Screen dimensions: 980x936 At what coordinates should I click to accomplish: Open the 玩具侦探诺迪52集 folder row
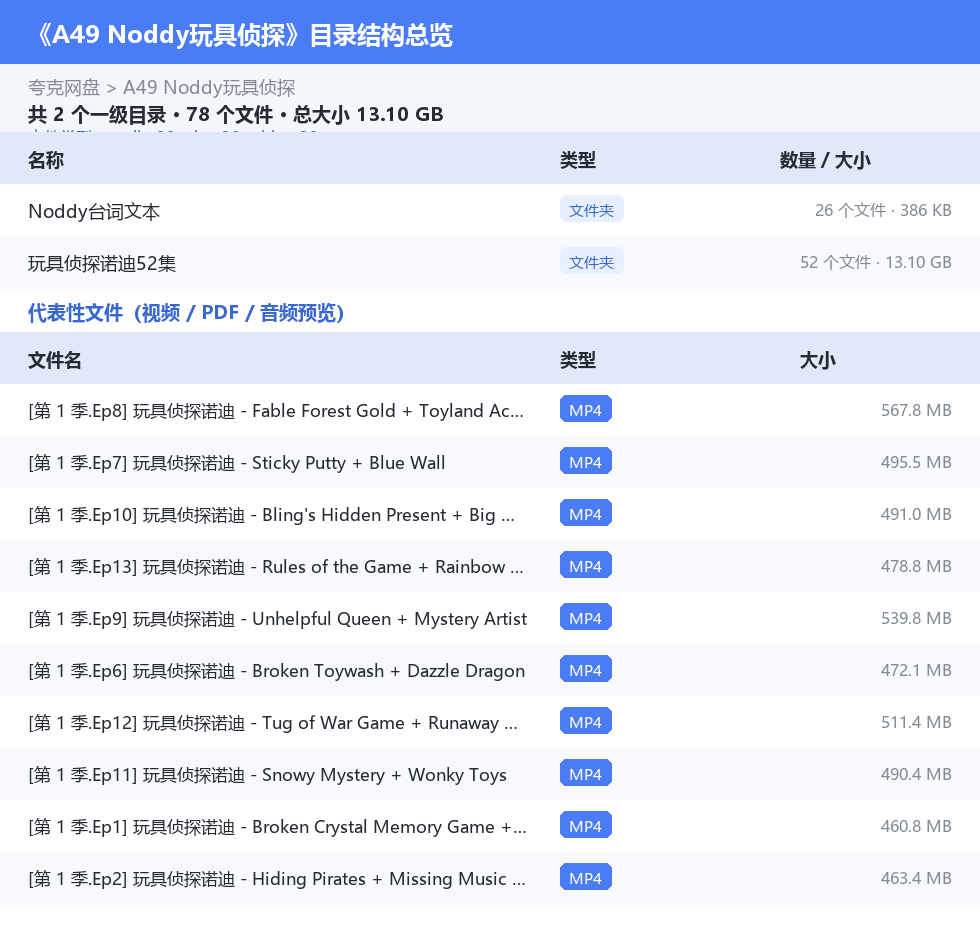click(x=490, y=262)
